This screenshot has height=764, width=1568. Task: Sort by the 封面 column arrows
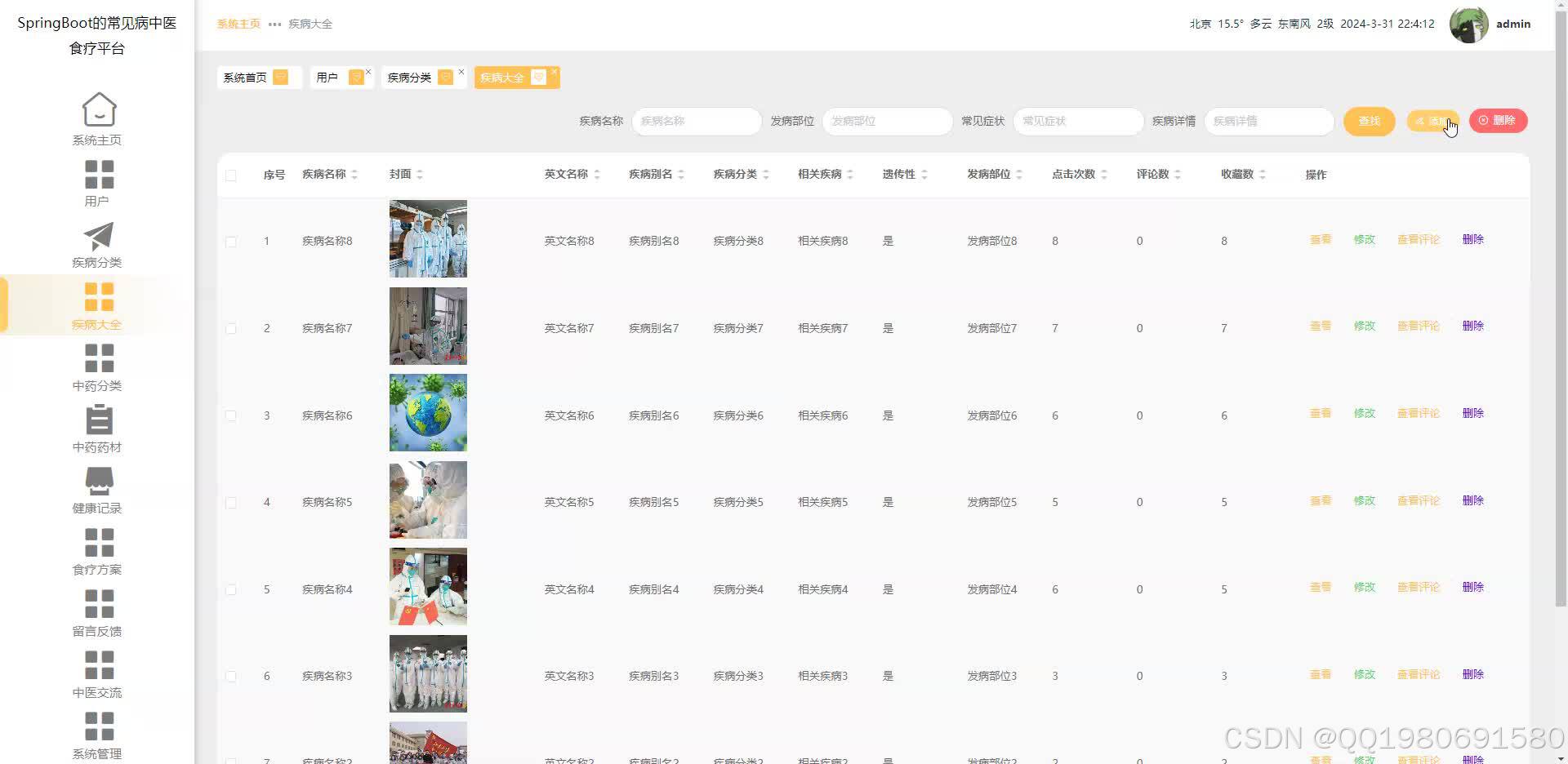pyautogui.click(x=420, y=175)
